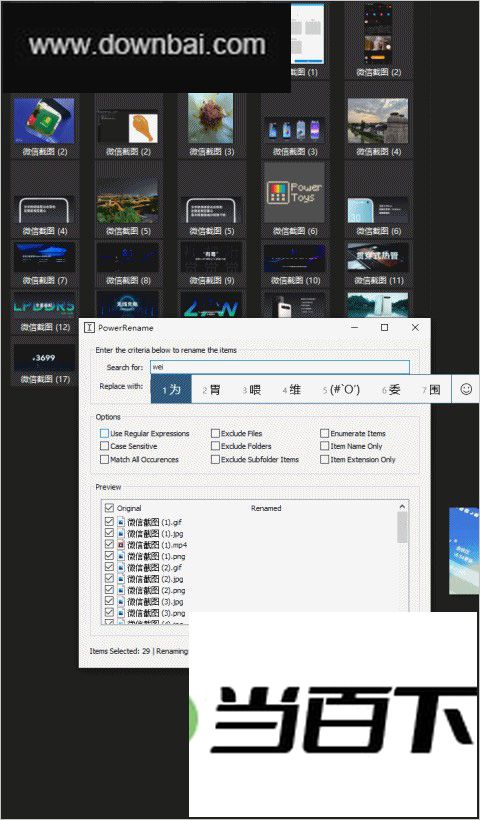Uncheck the 微信截图 (2).jpg item
The image size is (480, 820).
(x=109, y=579)
